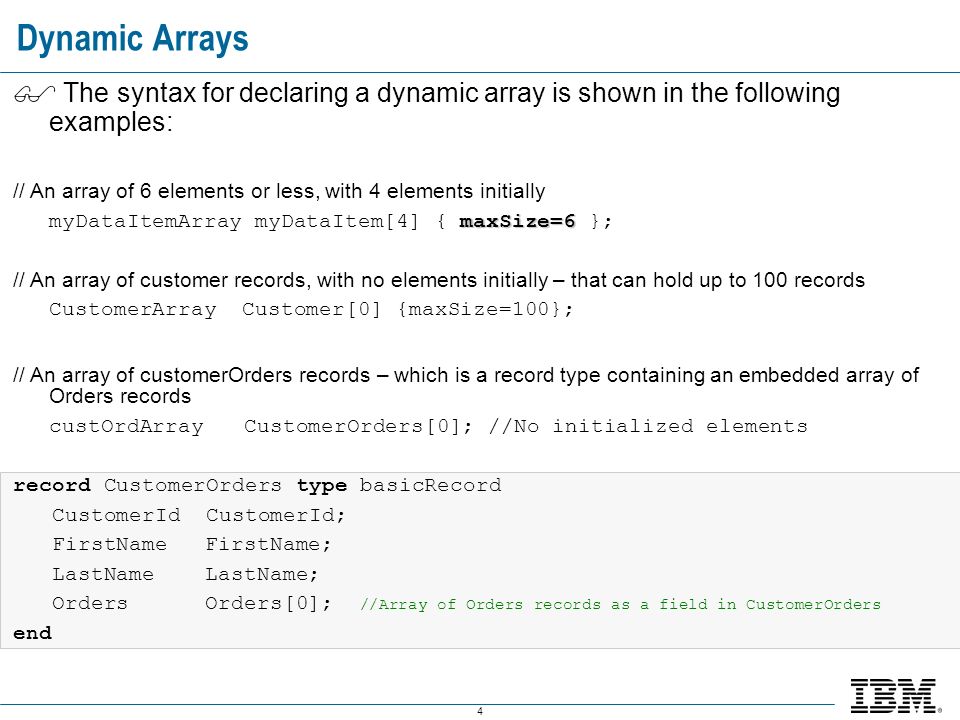The image size is (960, 720).
Task: Click the LastName; type entry
Action: [x=261, y=574]
